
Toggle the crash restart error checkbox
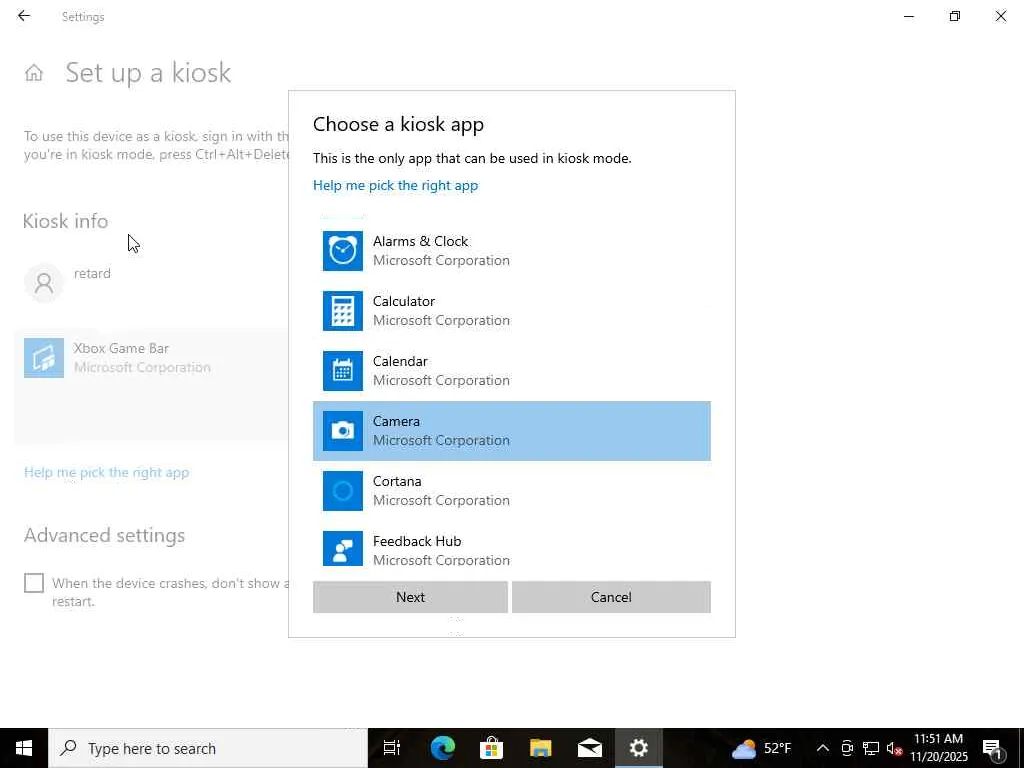(34, 583)
